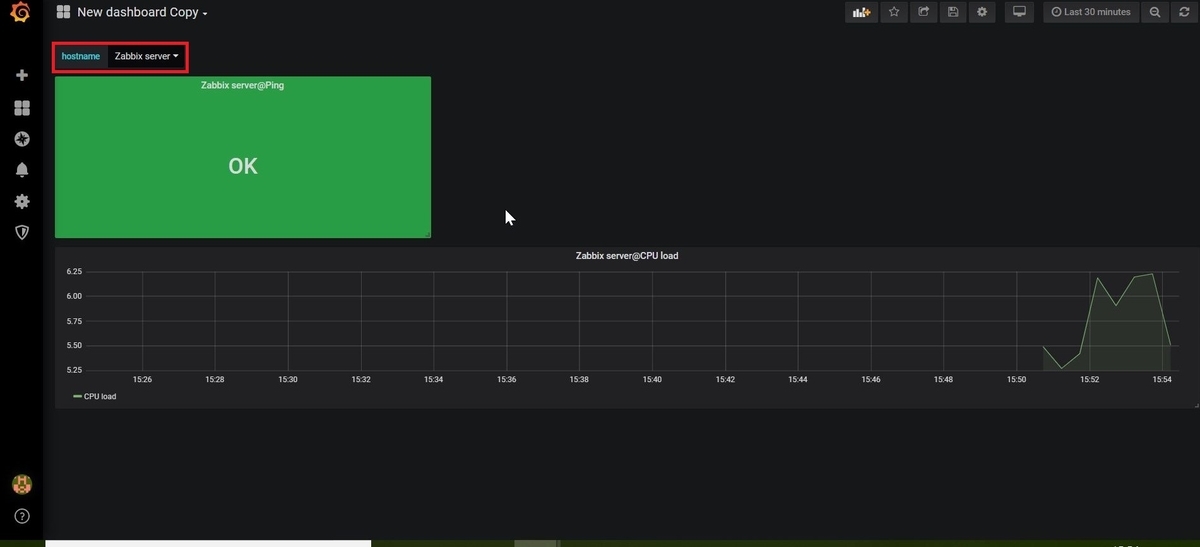The width and height of the screenshot is (1200, 547).
Task: Open dashboard settings gear in top bar
Action: point(982,12)
